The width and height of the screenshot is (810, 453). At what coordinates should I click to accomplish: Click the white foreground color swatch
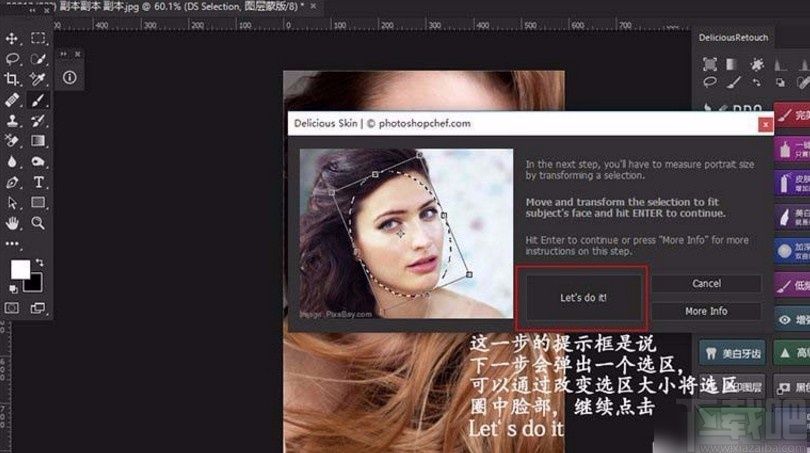pyautogui.click(x=20, y=269)
